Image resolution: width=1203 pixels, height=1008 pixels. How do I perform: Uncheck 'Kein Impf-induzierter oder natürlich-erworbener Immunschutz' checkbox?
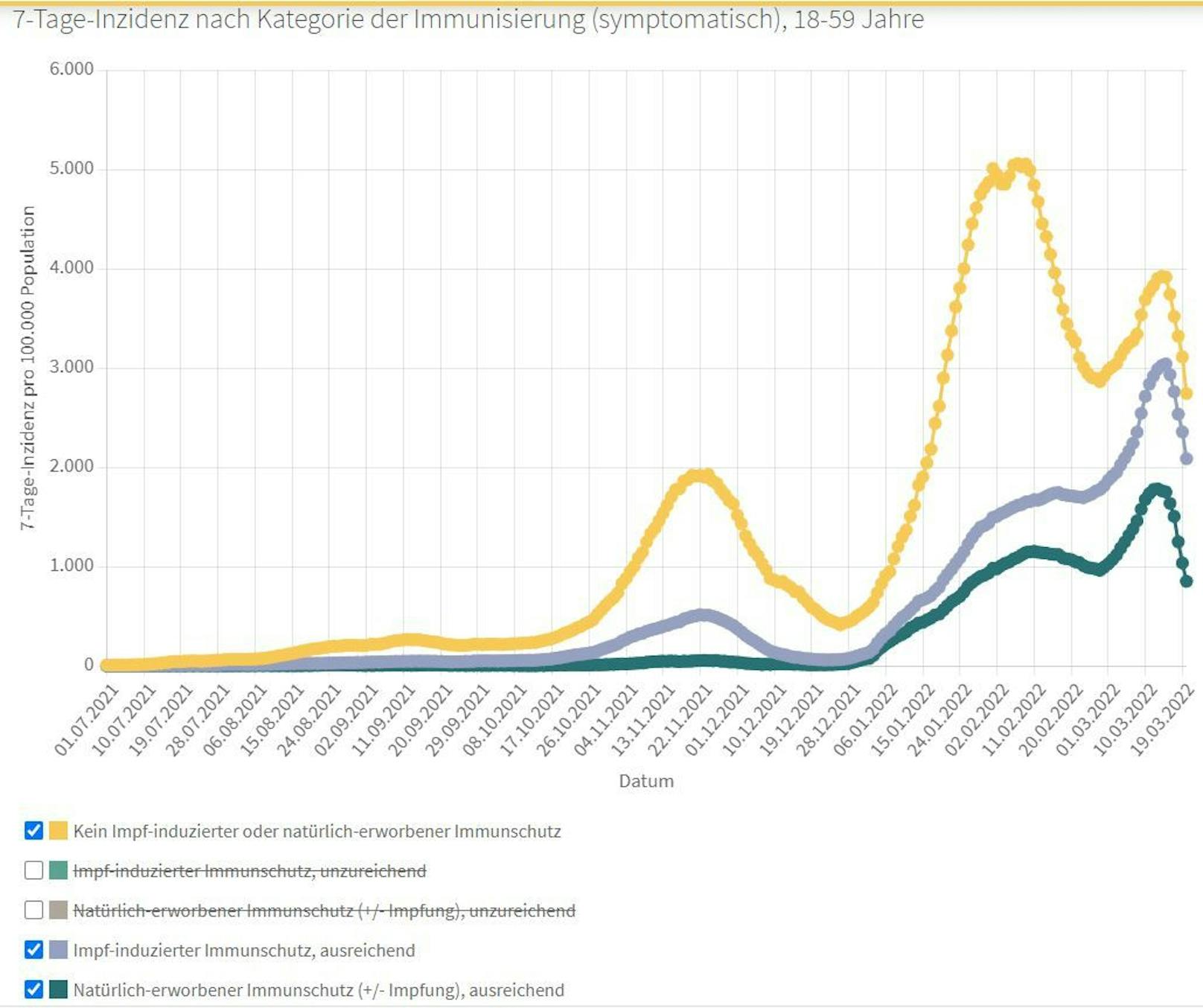33,830
